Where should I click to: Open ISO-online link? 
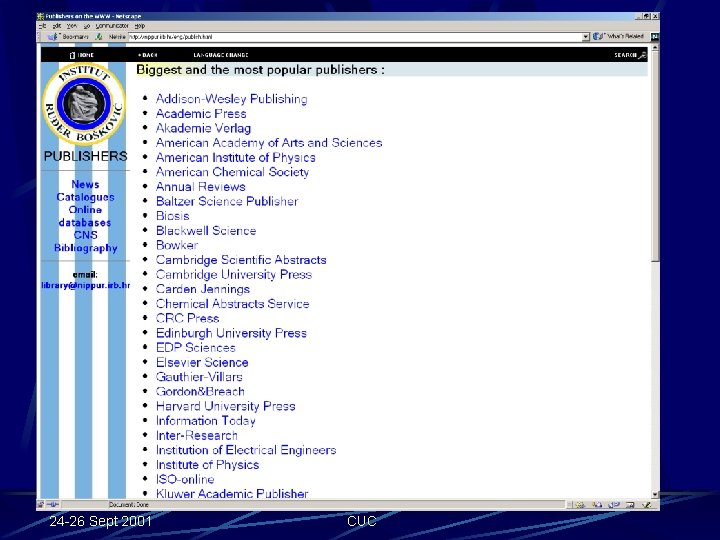[185, 480]
